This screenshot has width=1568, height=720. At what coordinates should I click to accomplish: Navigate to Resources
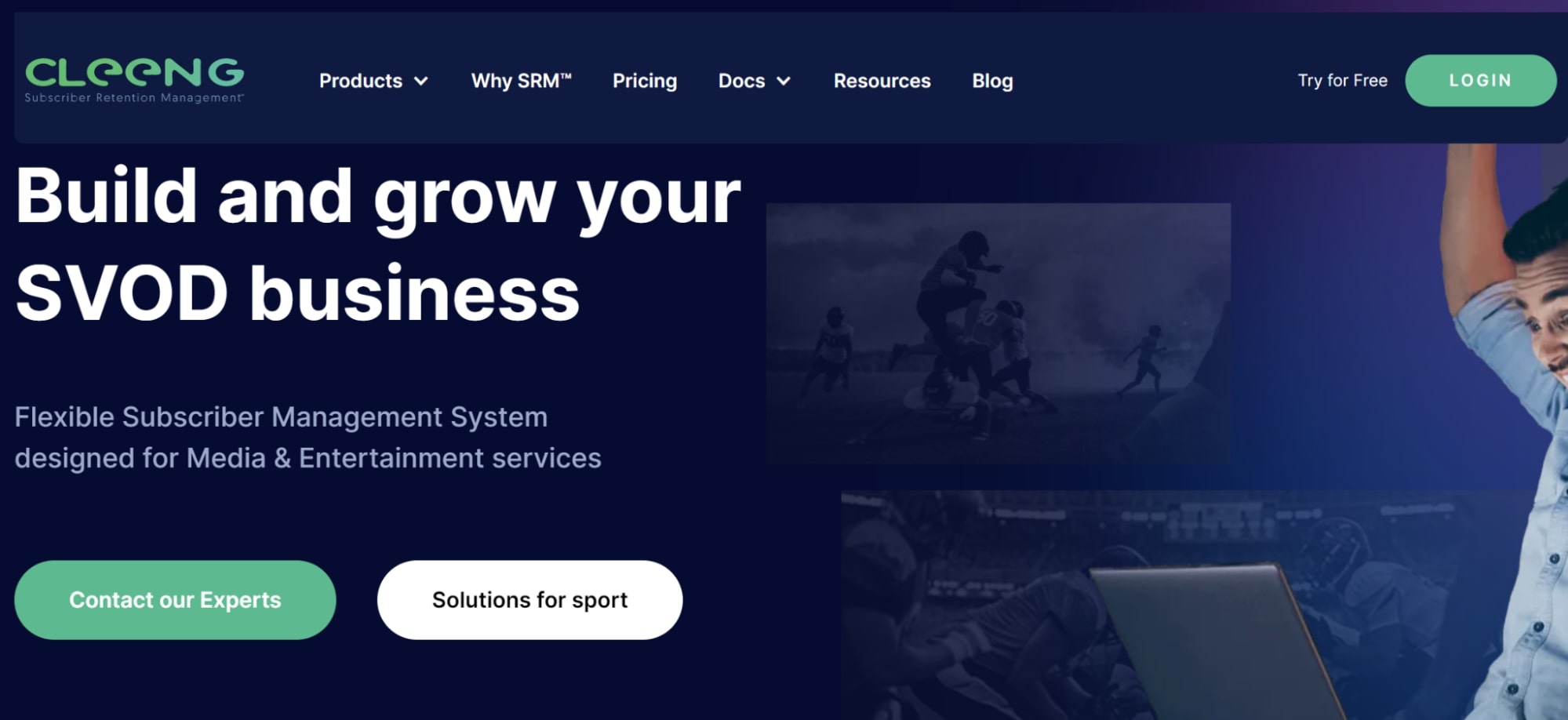tap(882, 81)
